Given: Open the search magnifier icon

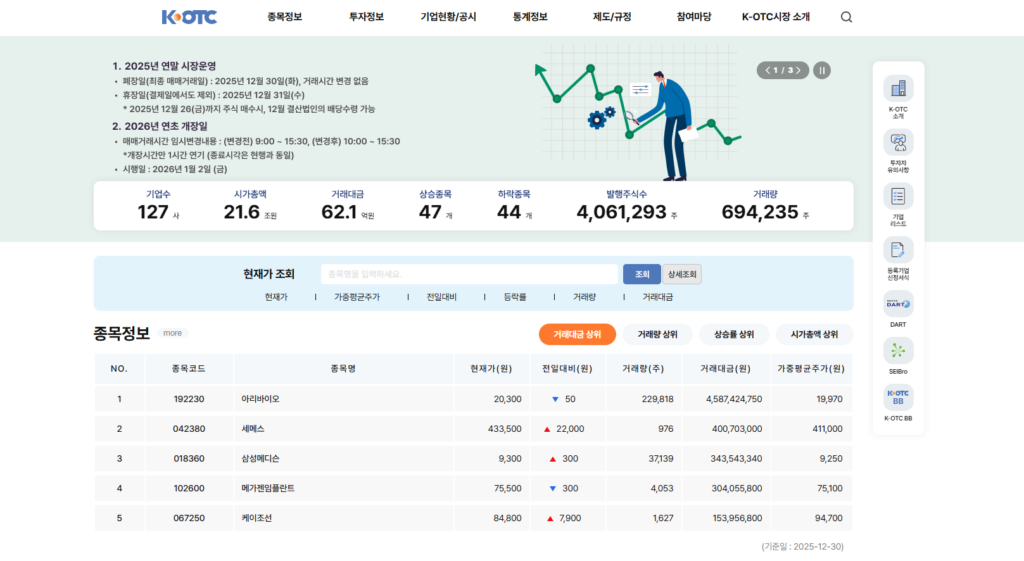Looking at the screenshot, I should coord(846,17).
